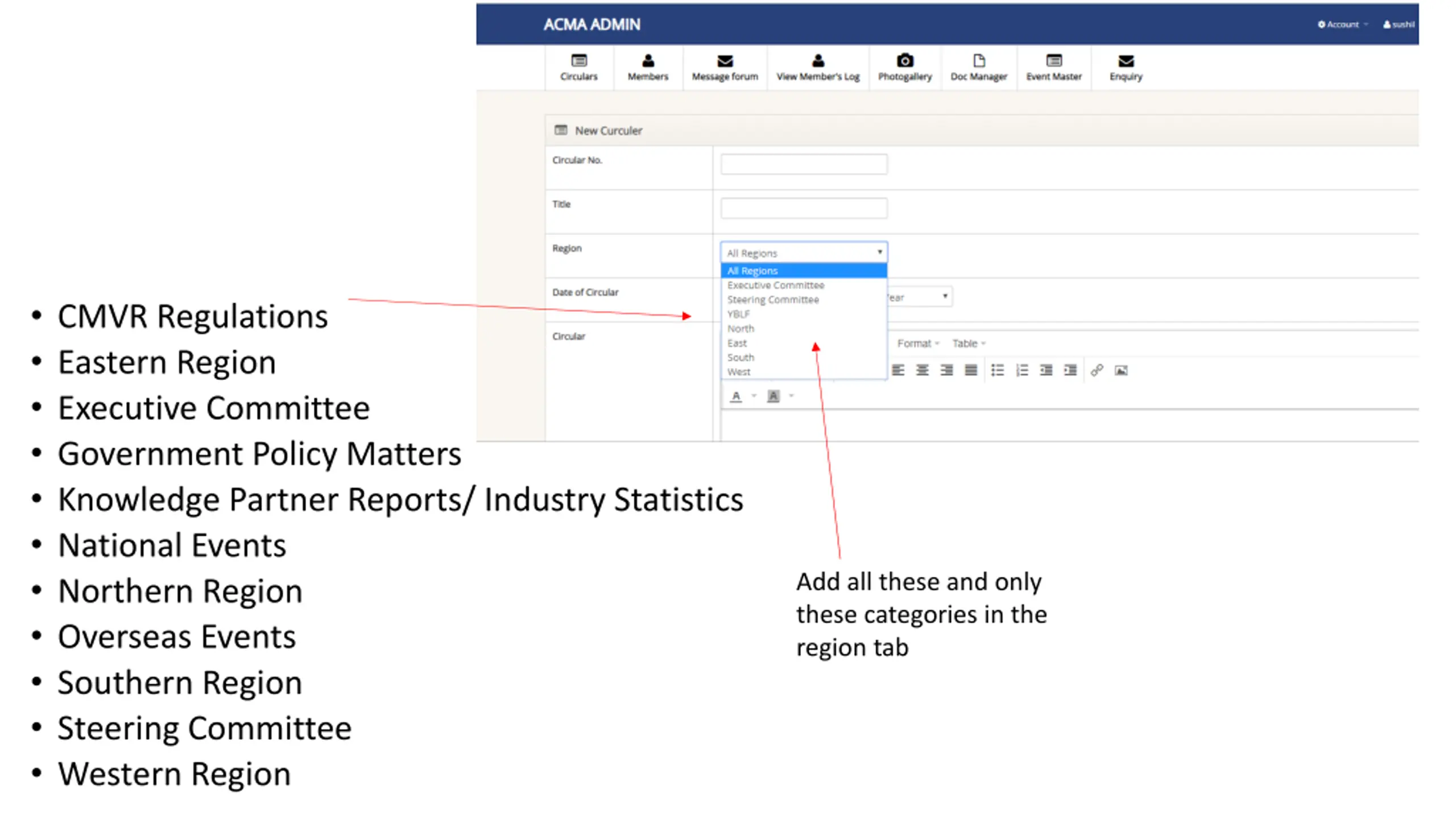
Task: Click the New Curculer panel icon
Action: (x=561, y=130)
